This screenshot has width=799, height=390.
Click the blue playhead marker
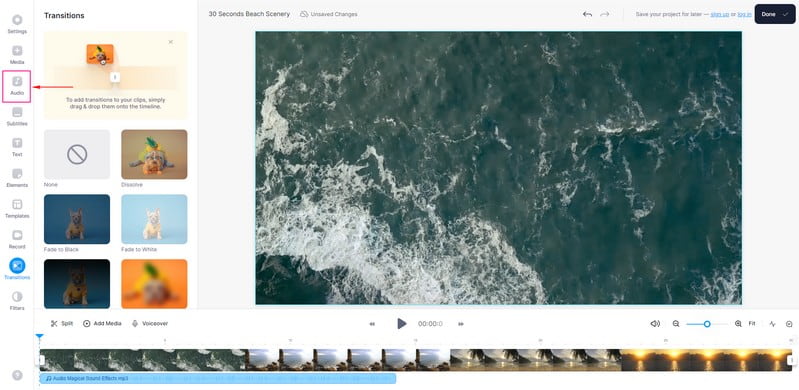pyautogui.click(x=39, y=336)
